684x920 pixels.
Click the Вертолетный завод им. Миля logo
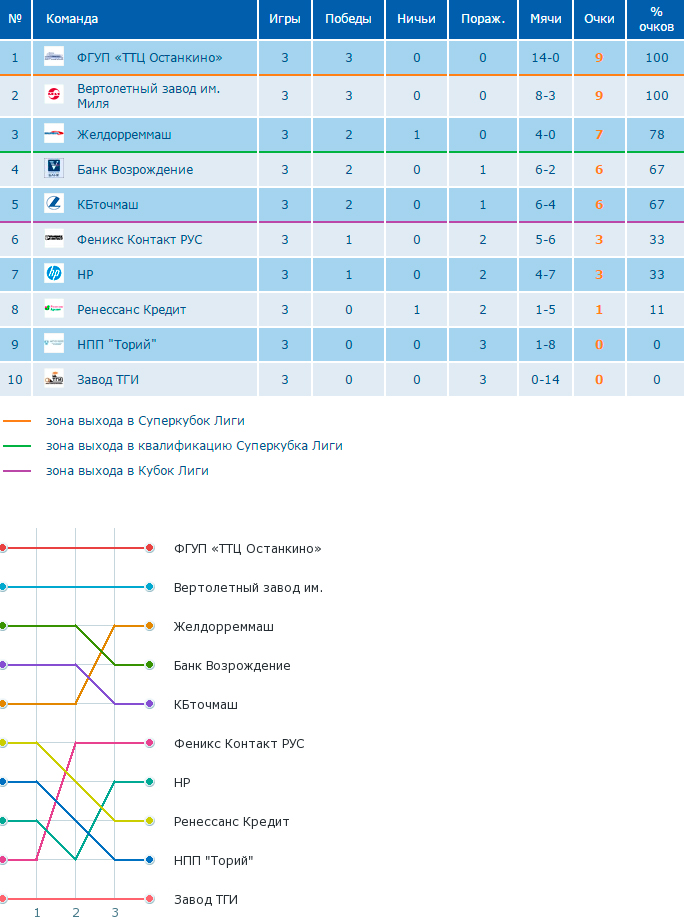[54, 94]
